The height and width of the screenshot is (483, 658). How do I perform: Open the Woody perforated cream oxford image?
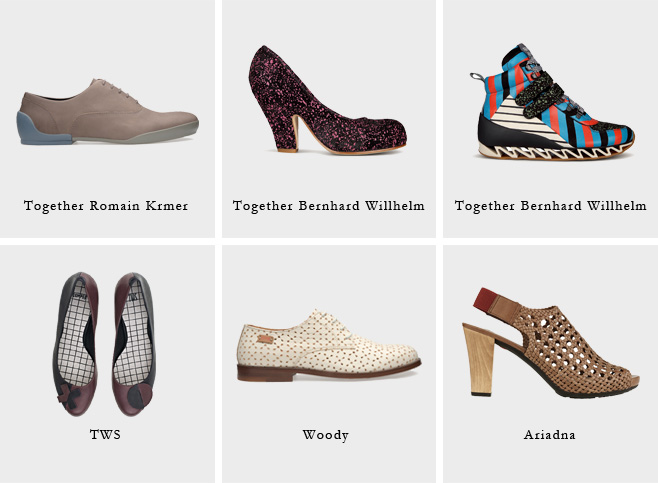point(329,345)
